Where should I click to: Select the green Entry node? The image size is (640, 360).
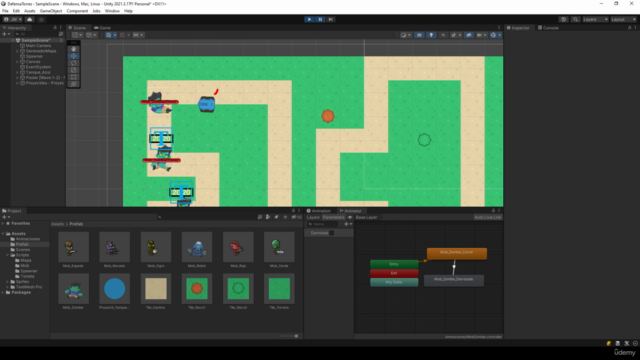pyautogui.click(x=394, y=264)
